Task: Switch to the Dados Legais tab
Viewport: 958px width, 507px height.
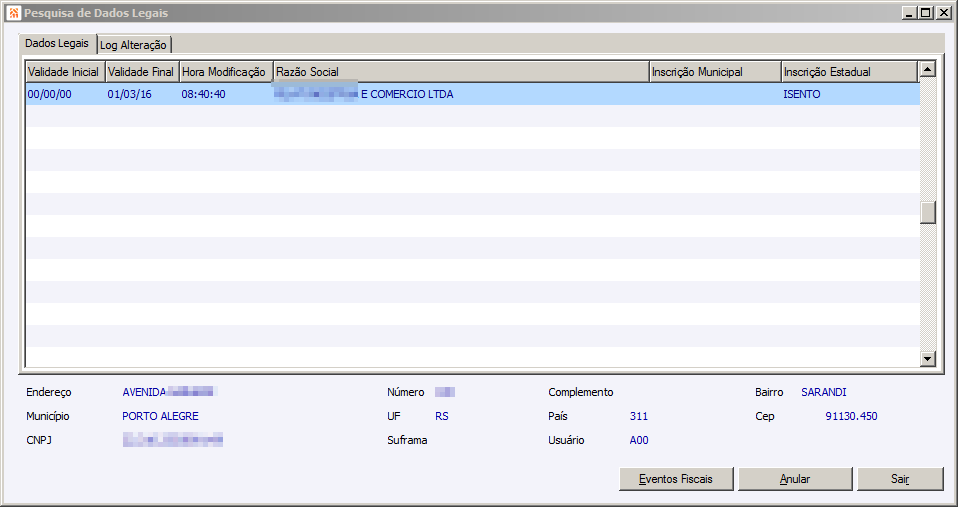Action: (57, 43)
